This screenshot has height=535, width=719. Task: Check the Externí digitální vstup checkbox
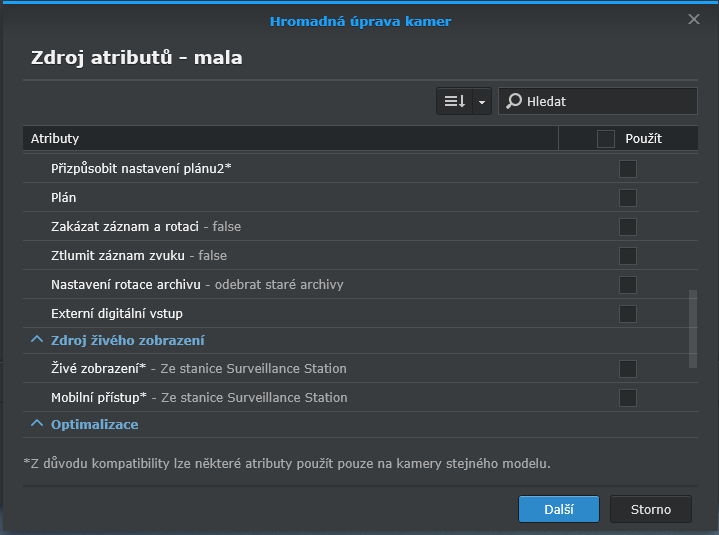[628, 314]
